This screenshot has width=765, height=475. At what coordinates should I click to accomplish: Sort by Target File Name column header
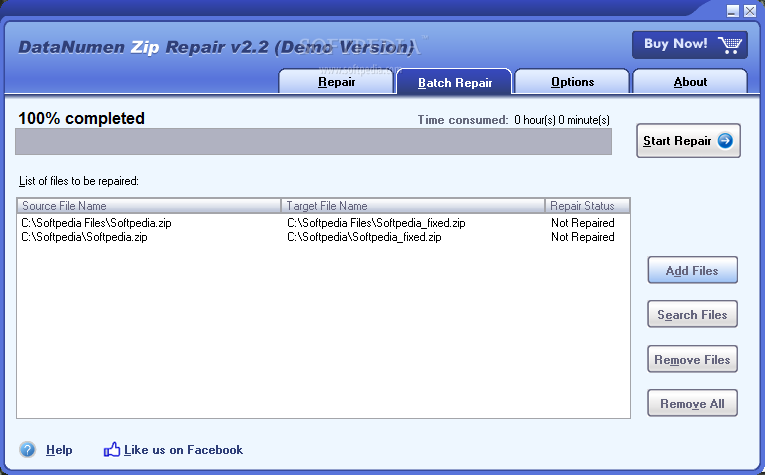tap(413, 206)
